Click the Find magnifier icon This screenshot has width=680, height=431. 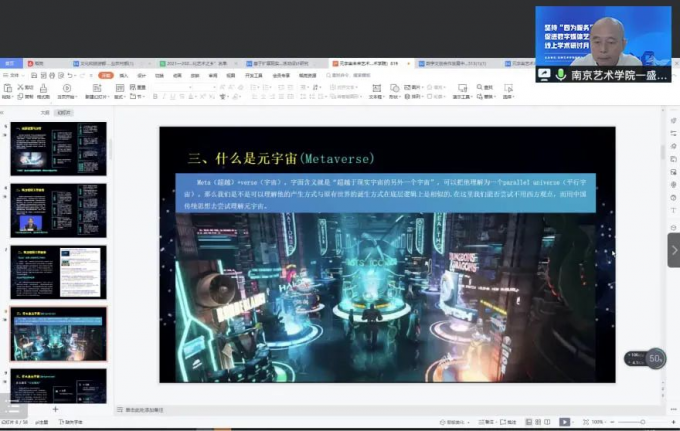click(480, 87)
